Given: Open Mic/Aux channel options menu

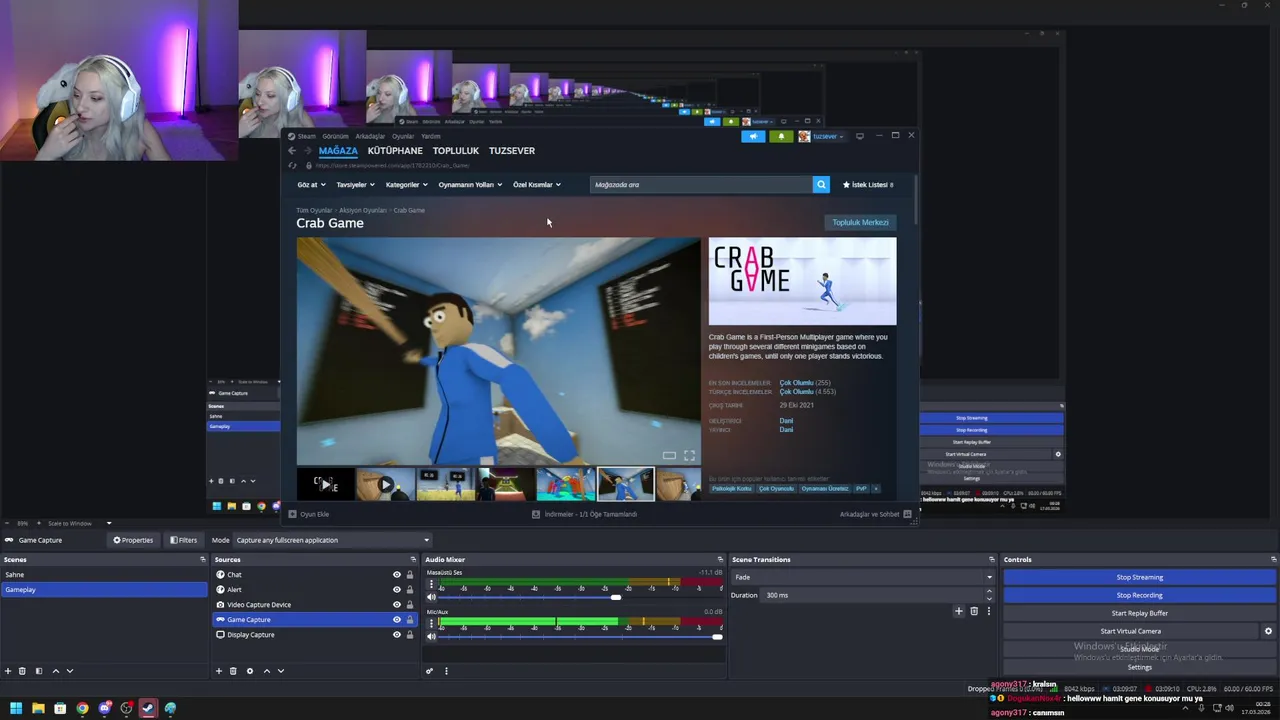Looking at the screenshot, I should click(x=432, y=623).
